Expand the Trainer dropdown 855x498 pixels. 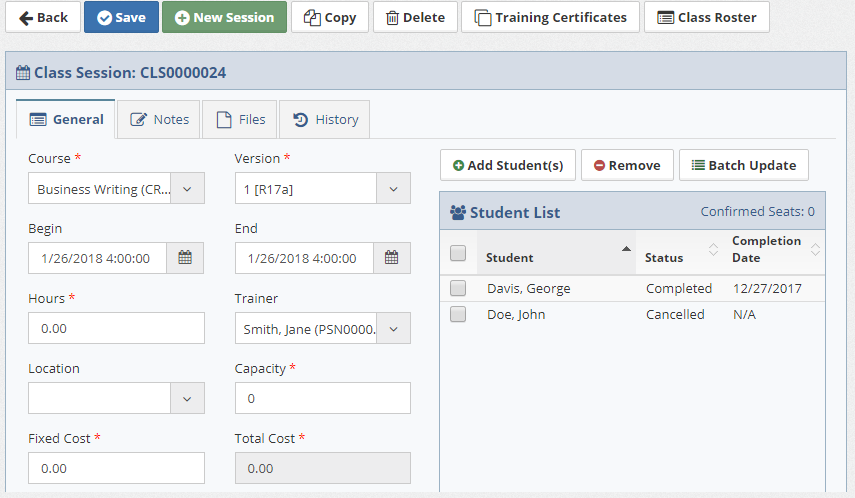(x=393, y=328)
